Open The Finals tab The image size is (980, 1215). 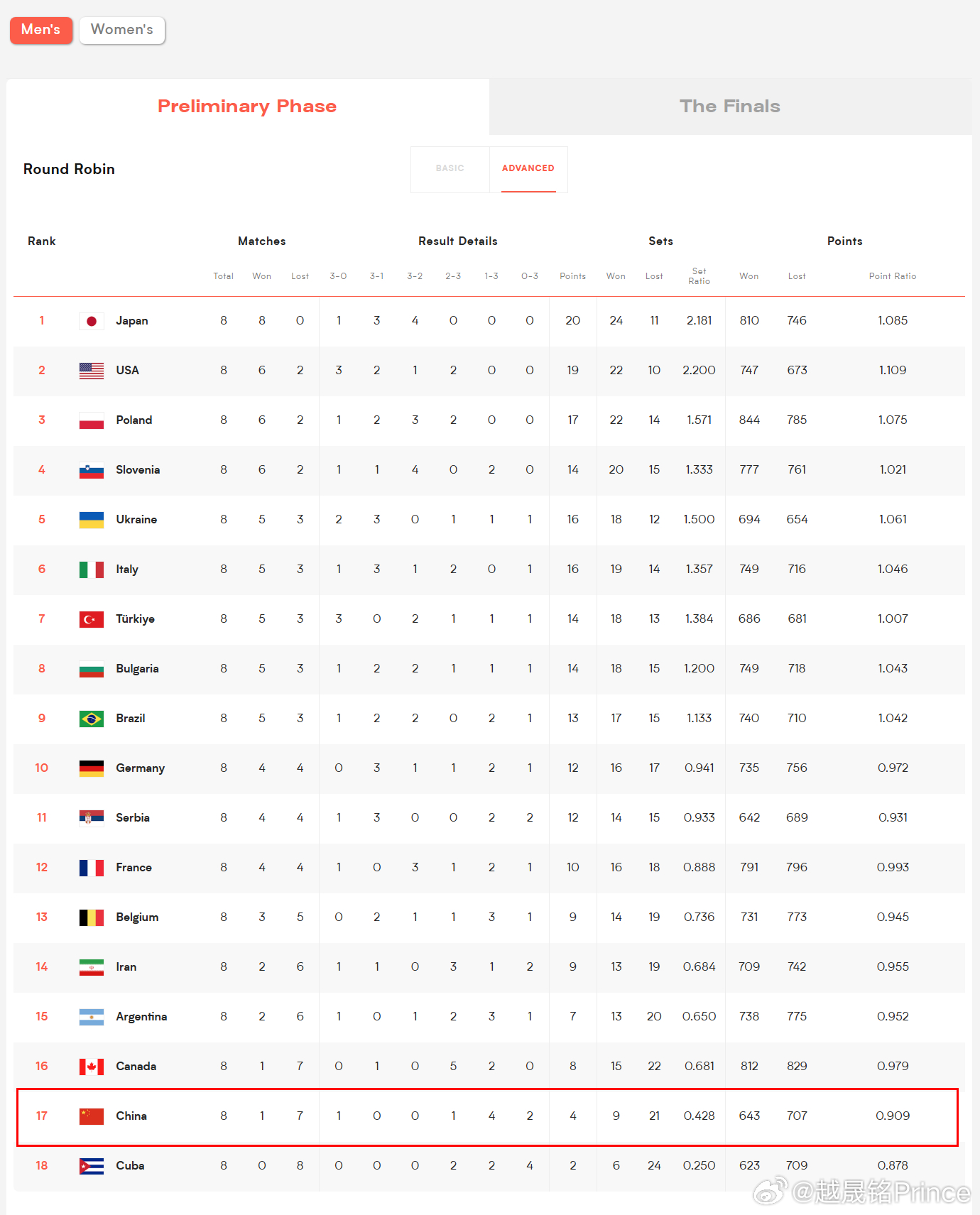pos(730,107)
